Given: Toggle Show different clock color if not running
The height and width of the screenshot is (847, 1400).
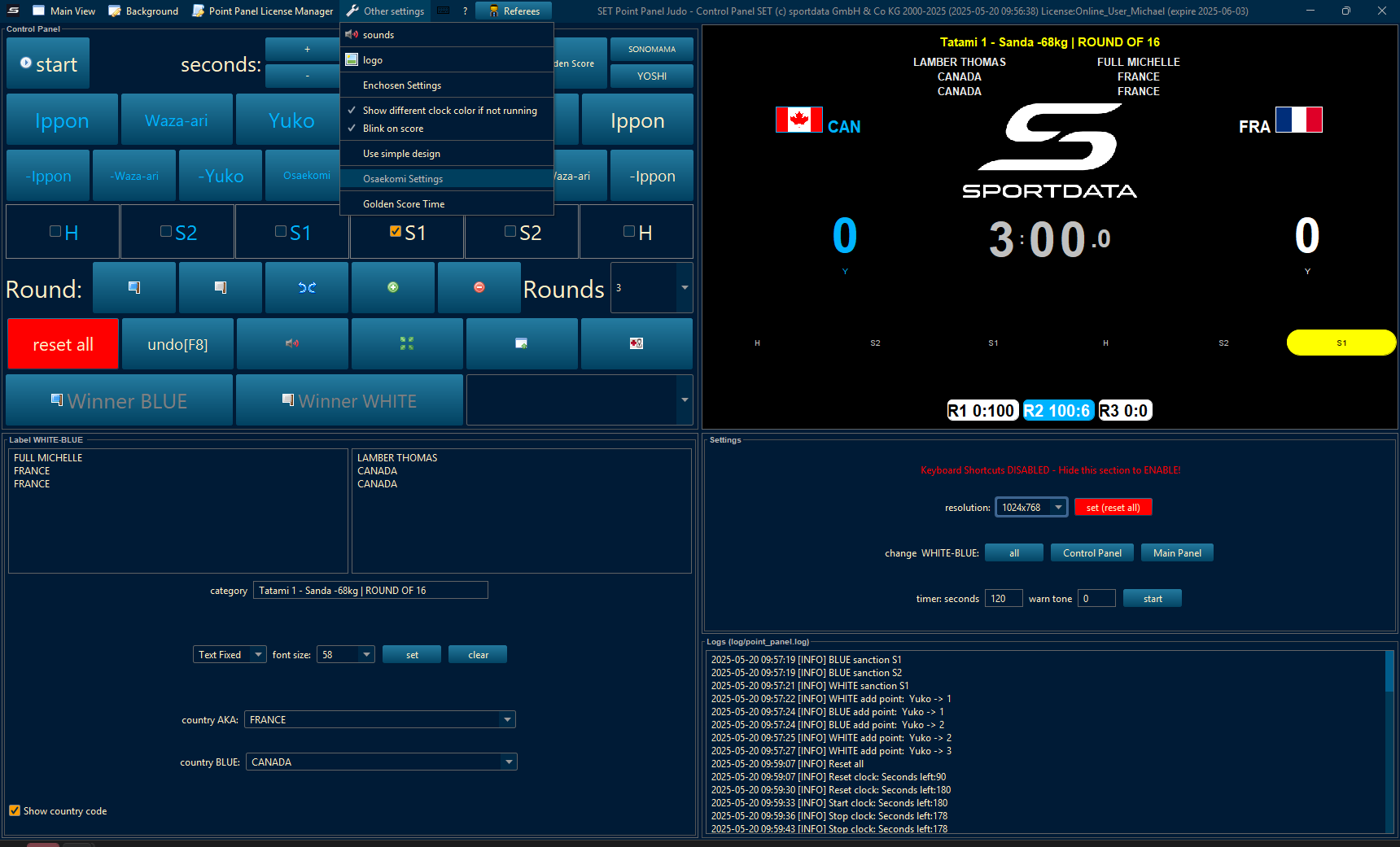Looking at the screenshot, I should tap(447, 111).
